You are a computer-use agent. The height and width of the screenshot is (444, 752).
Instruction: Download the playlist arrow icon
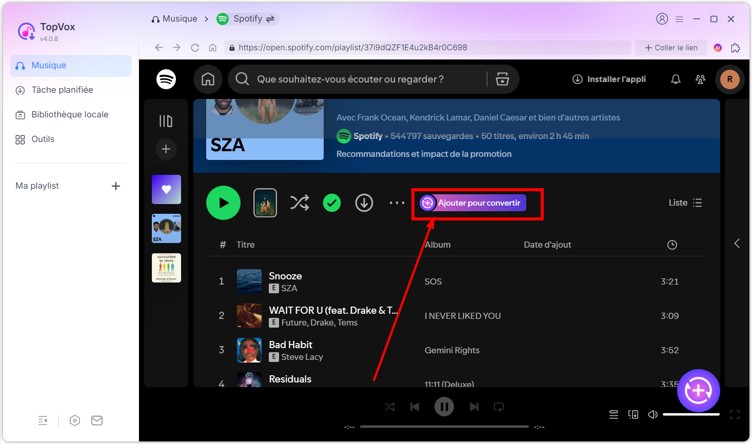(x=364, y=203)
